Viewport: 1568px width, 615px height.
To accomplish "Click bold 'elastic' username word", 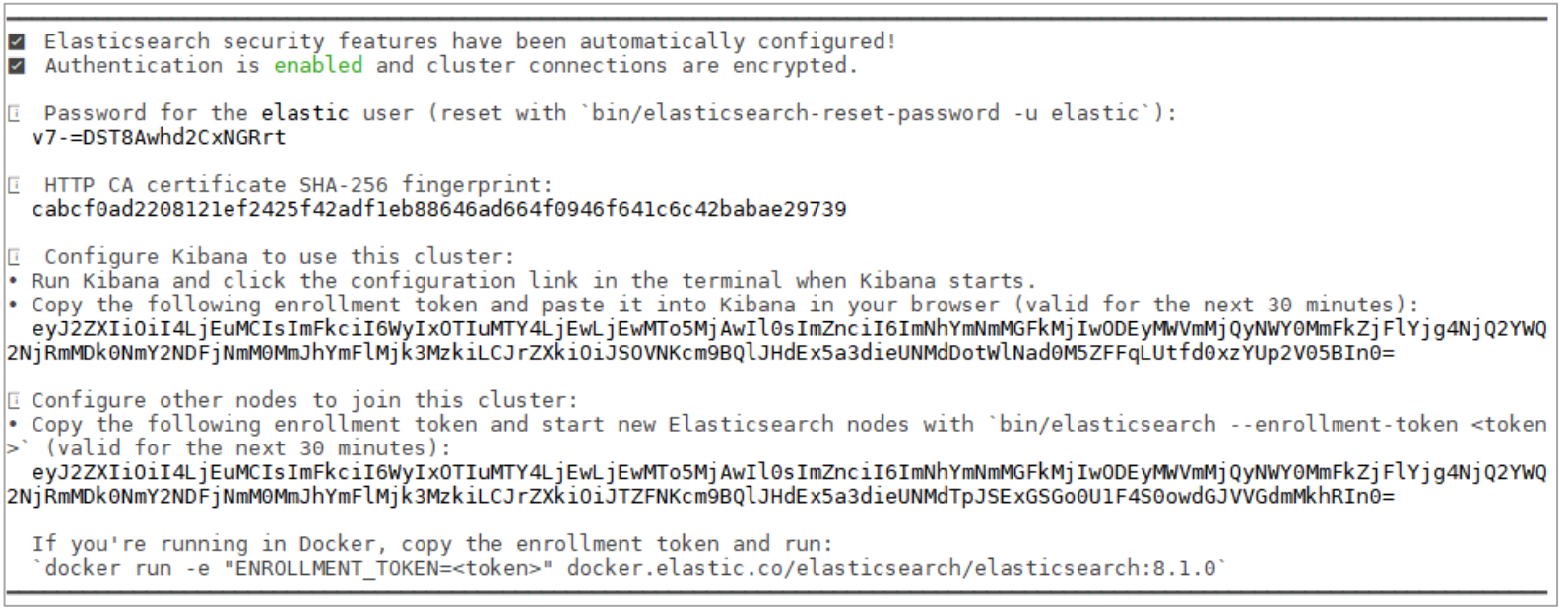I will click(x=305, y=113).
